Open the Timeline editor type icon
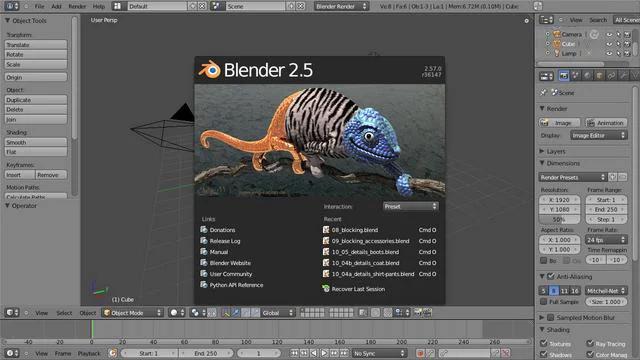Screen dimensions: 640x360 click(x=11, y=353)
